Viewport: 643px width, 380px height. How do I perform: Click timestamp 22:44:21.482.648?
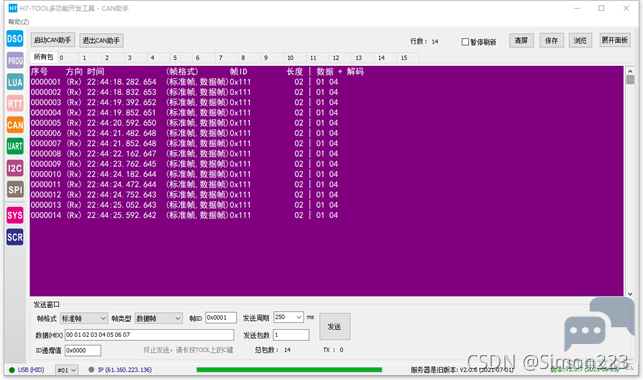click(x=121, y=133)
